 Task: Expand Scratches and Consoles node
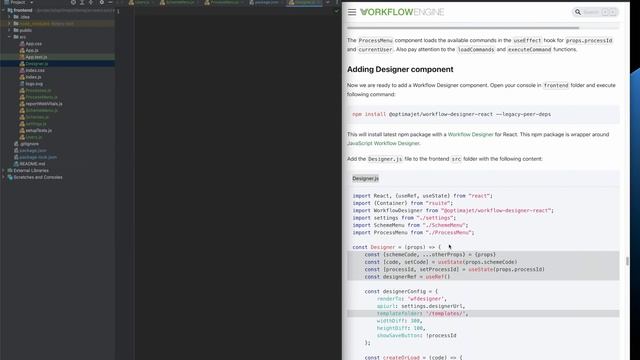pyautogui.click(x=4, y=177)
